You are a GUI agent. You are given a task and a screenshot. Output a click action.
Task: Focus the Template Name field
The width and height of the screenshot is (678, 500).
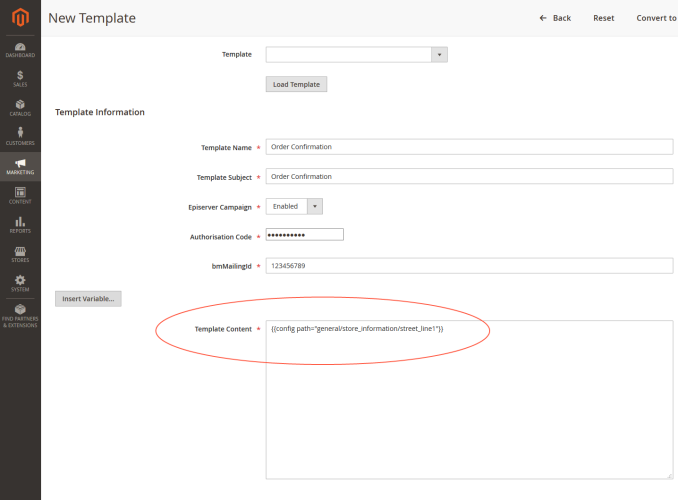469,147
